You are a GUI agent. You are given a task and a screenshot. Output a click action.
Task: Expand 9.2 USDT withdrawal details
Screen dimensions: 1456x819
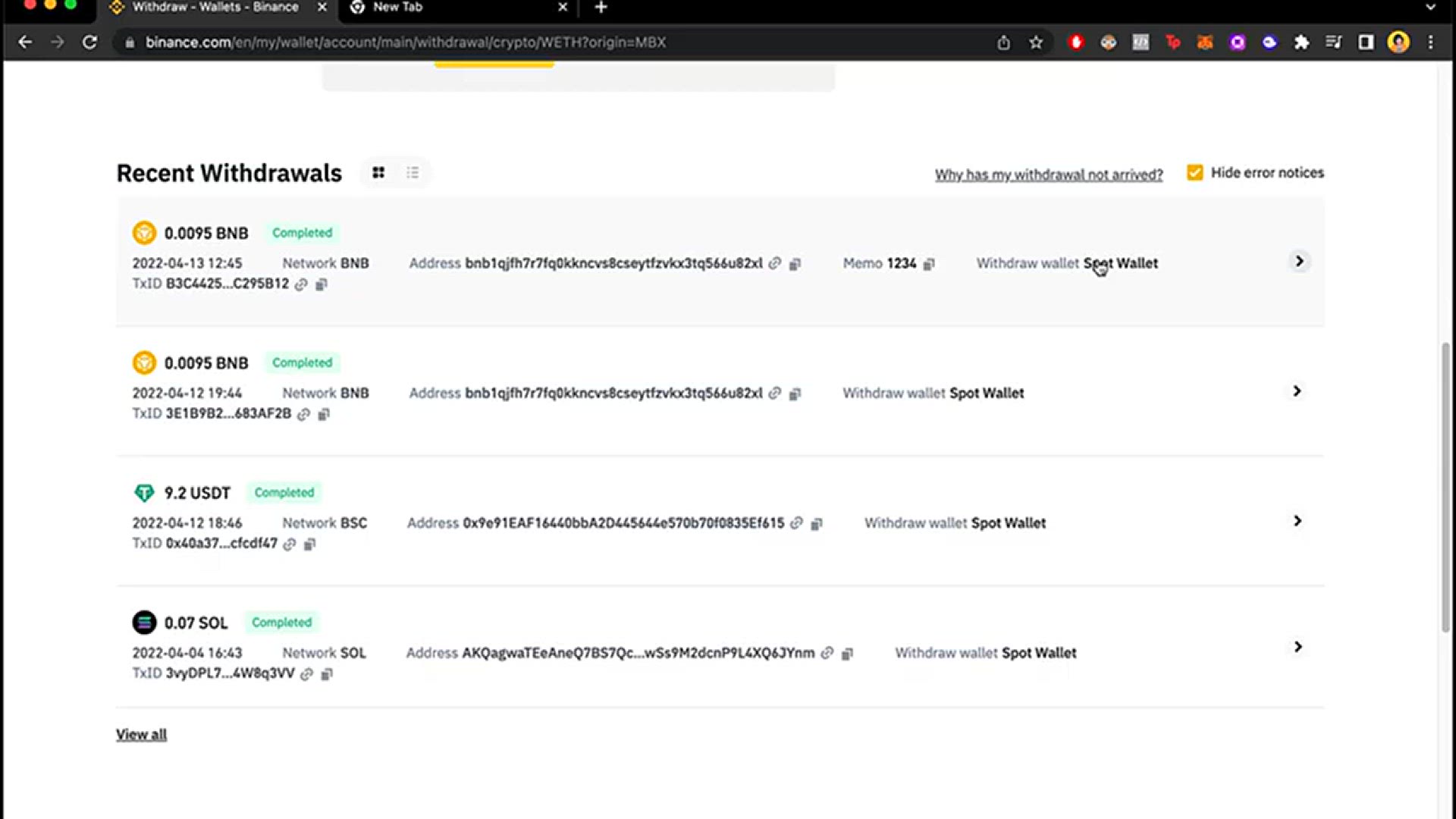1298,521
